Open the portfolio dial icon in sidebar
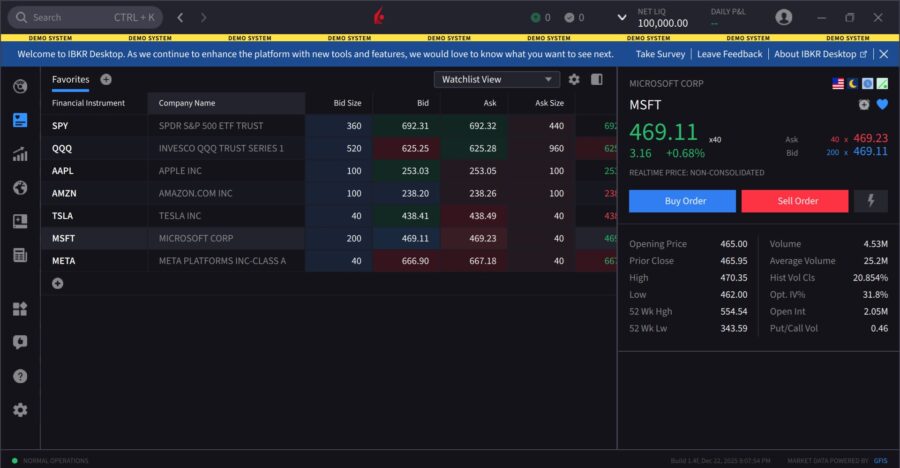 click(x=20, y=87)
